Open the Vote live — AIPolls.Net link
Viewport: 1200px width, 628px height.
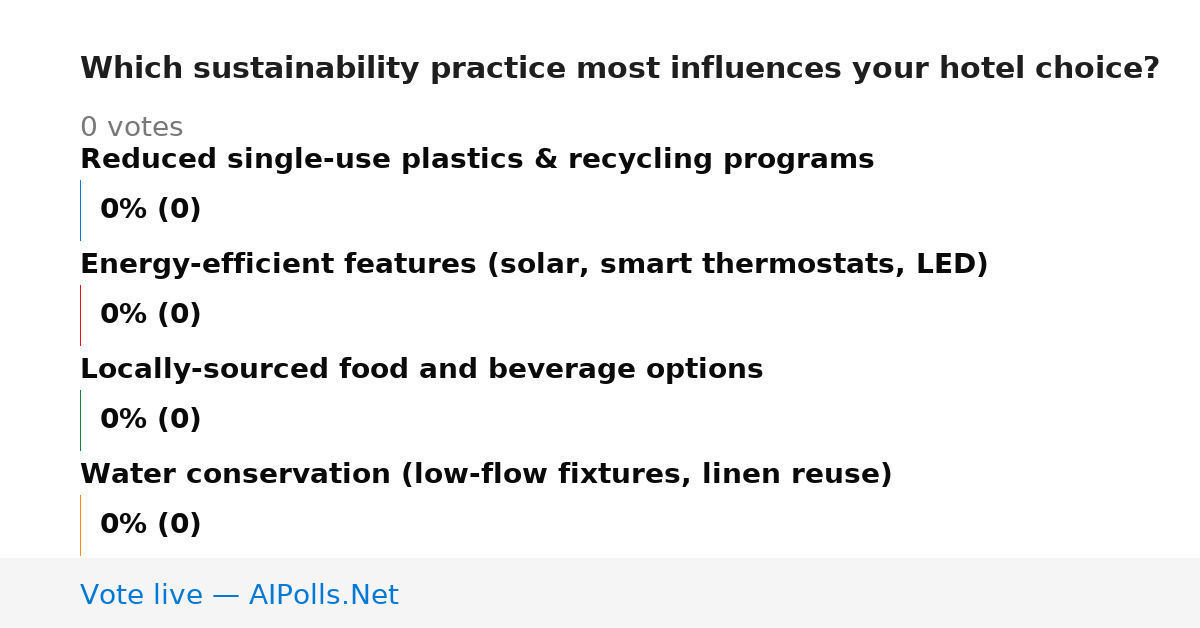tap(239, 596)
